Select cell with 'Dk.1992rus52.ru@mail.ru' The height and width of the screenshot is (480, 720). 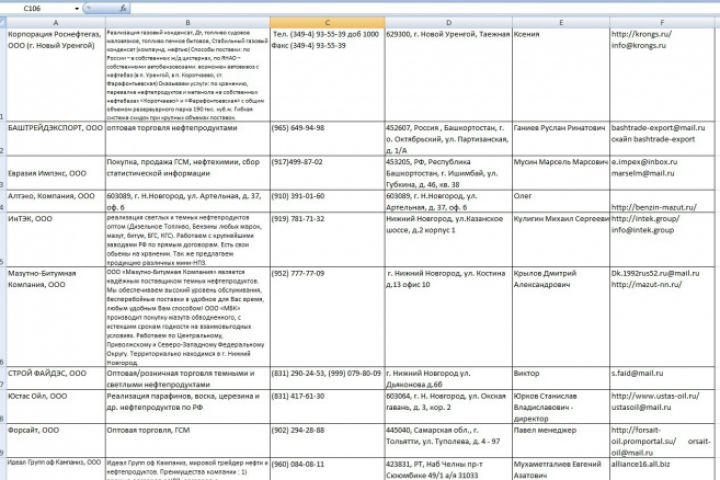click(662, 316)
